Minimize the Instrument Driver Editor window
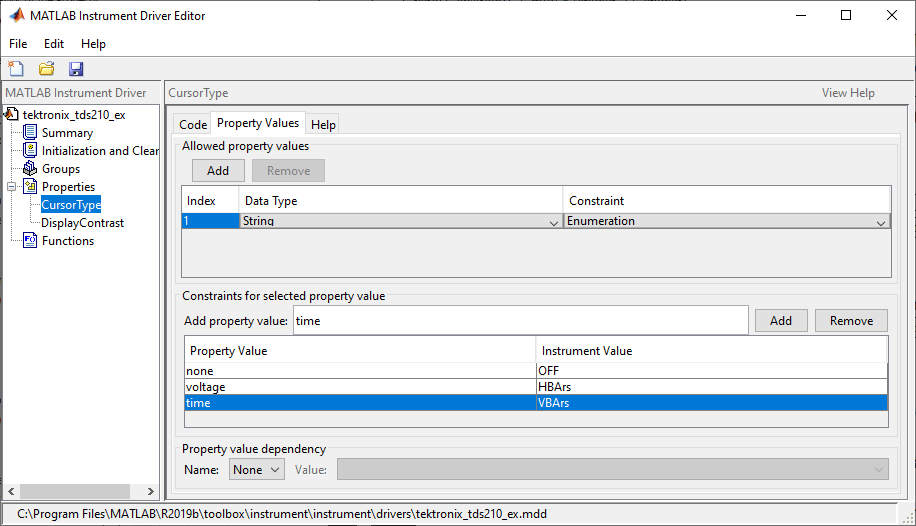 (x=801, y=15)
